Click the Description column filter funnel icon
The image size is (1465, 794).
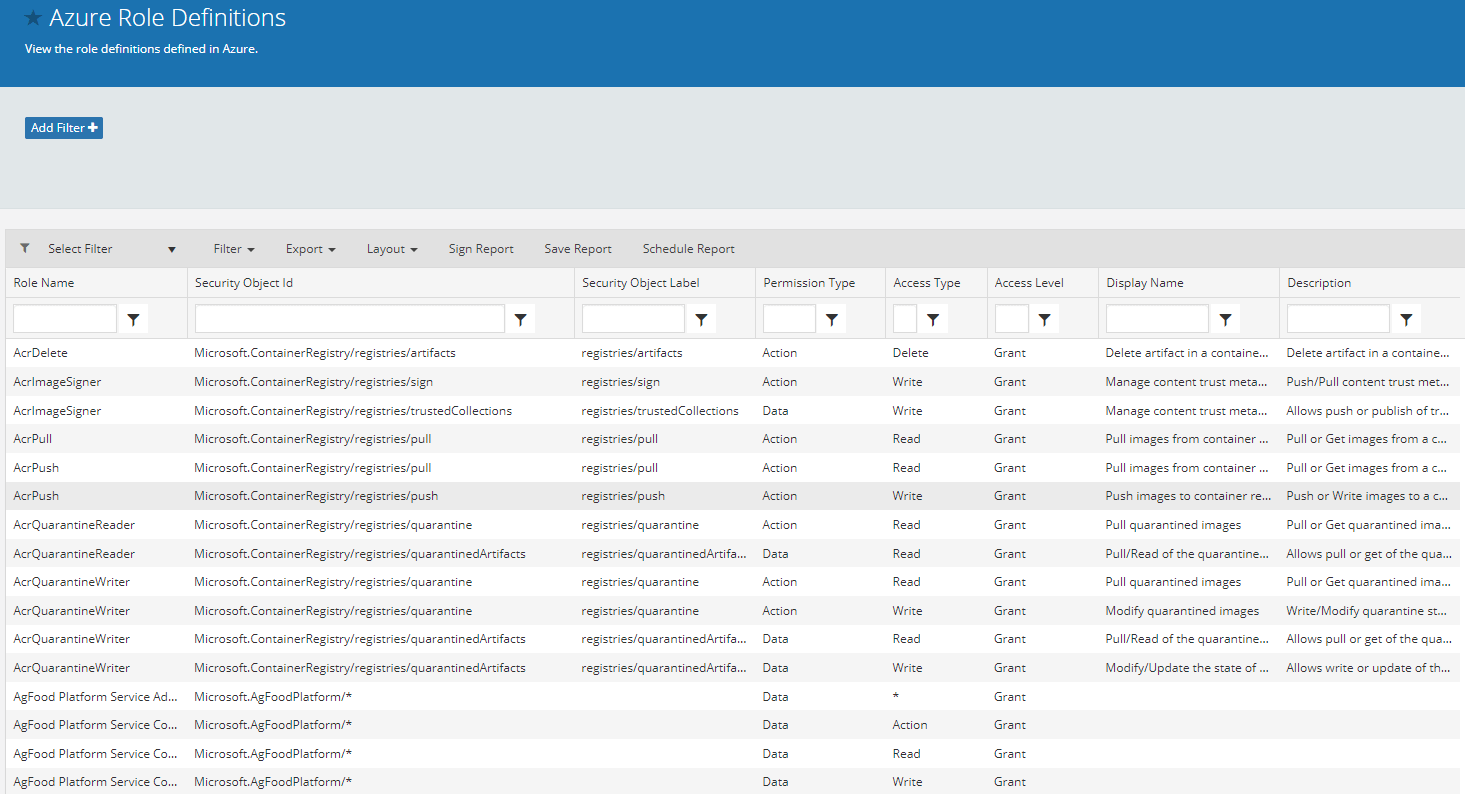click(1407, 319)
